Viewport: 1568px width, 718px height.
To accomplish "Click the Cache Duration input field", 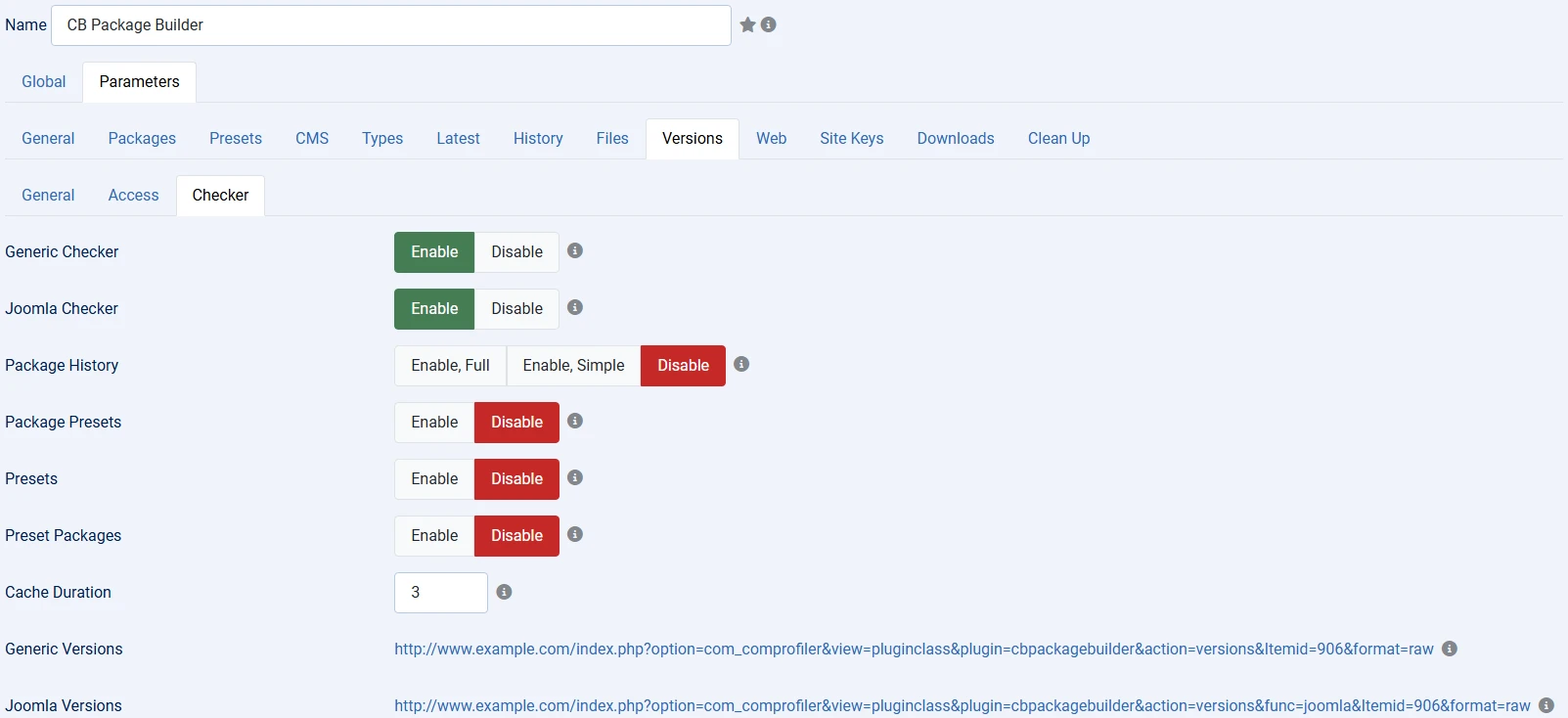I will coord(441,593).
